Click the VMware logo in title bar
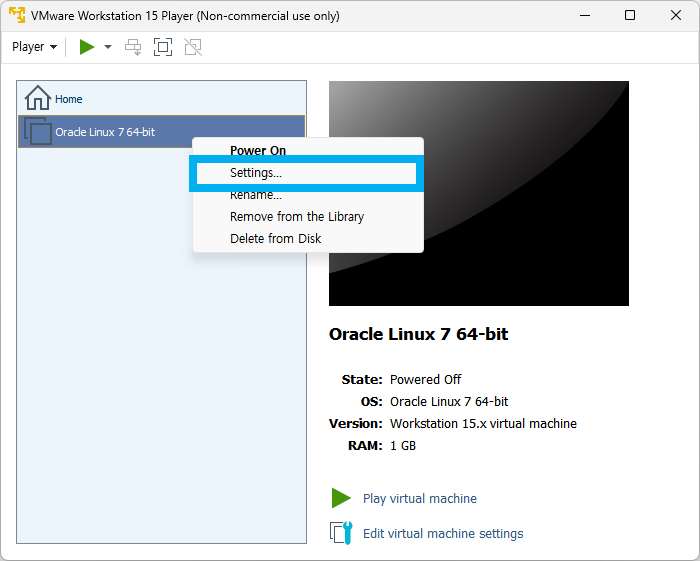 [17, 15]
